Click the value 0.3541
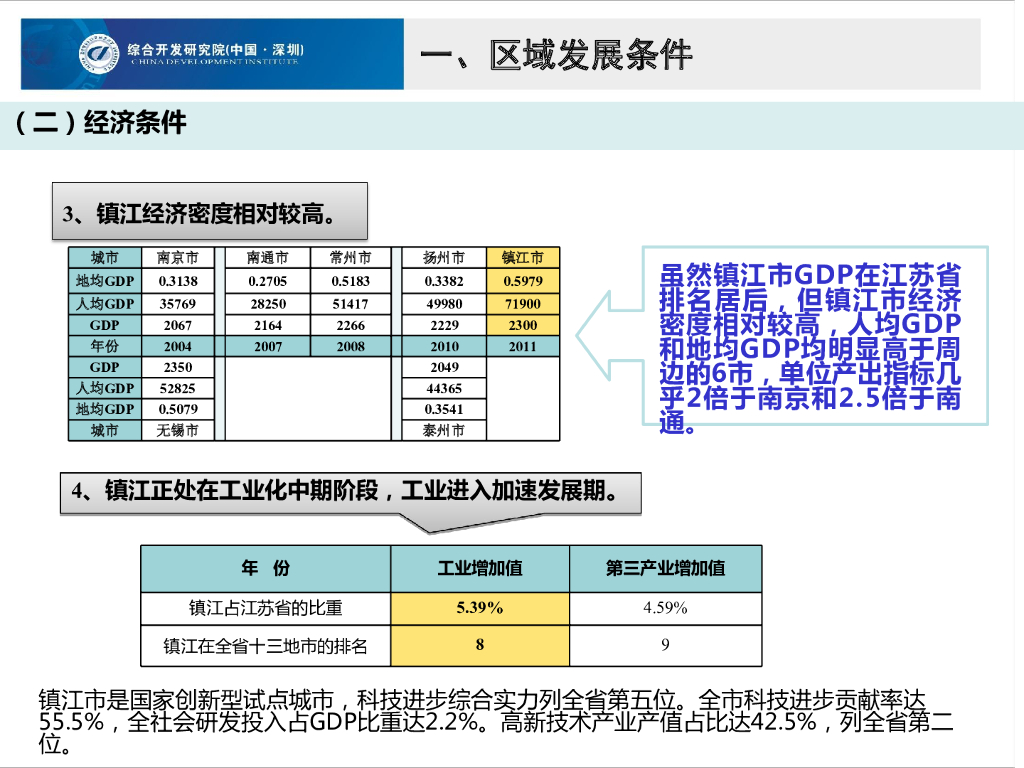The width and height of the screenshot is (1024, 768). point(444,409)
